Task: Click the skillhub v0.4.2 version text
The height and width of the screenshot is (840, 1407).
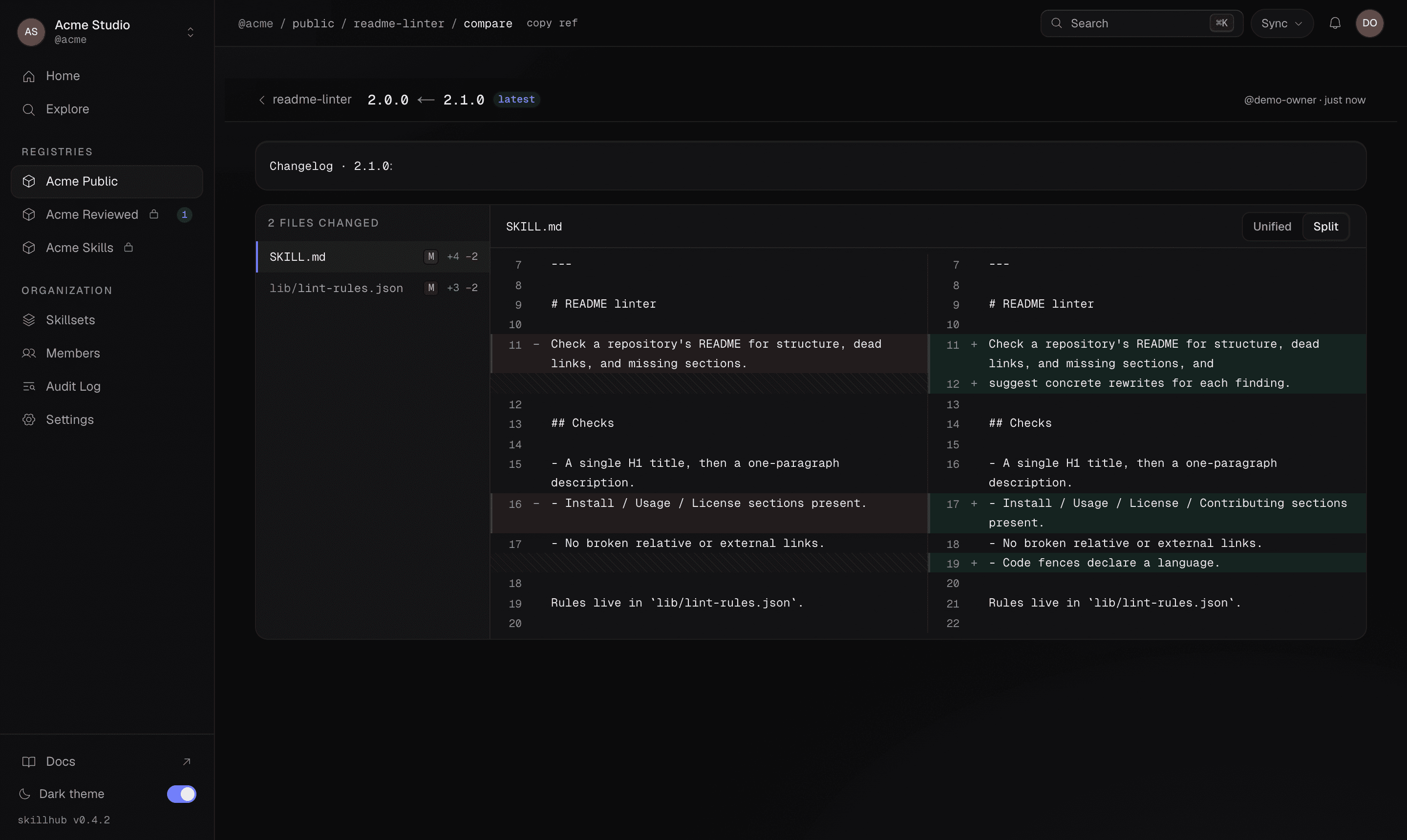Action: tap(64, 820)
